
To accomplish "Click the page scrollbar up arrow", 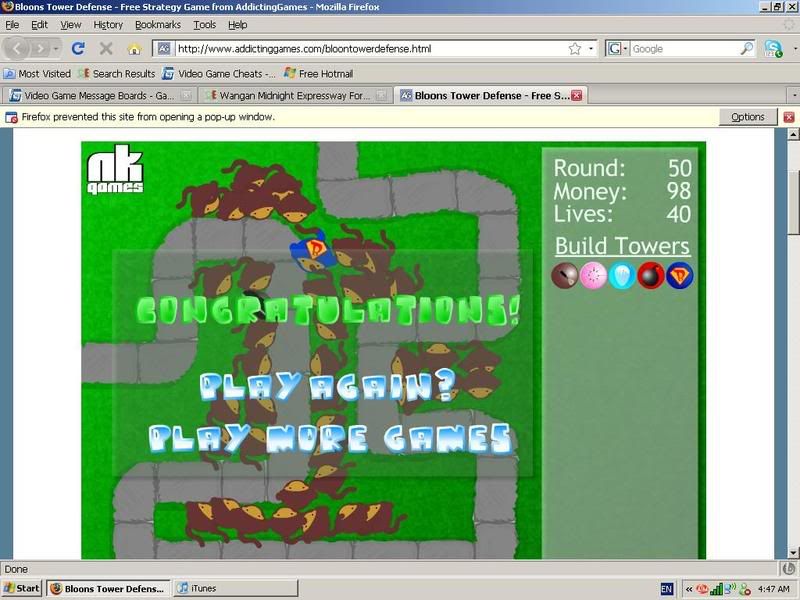I will click(793, 135).
